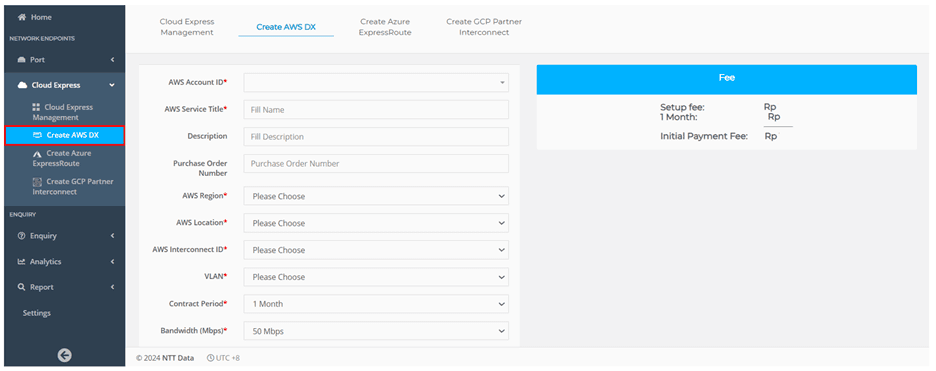This screenshot has height=371, width=936.
Task: Switch to the Create GCP Partner Interconnect tab
Action: (484, 27)
